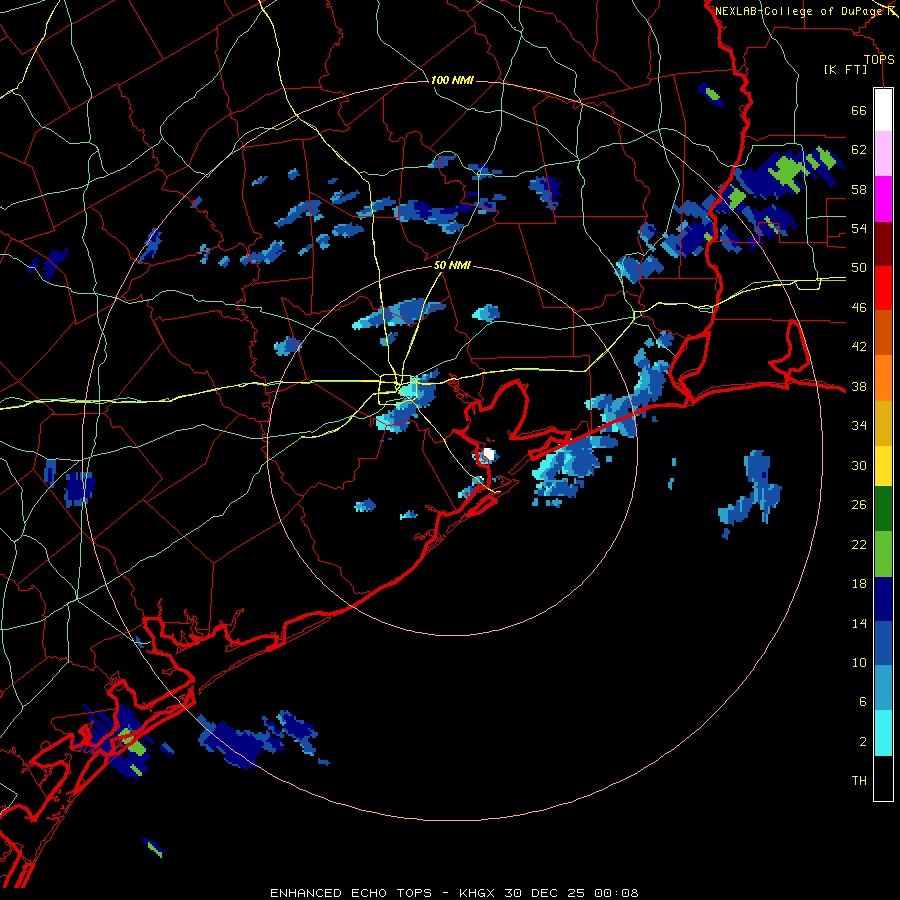Click the 'TOPS' legend title
The width and height of the screenshot is (900, 900).
[x=879, y=60]
